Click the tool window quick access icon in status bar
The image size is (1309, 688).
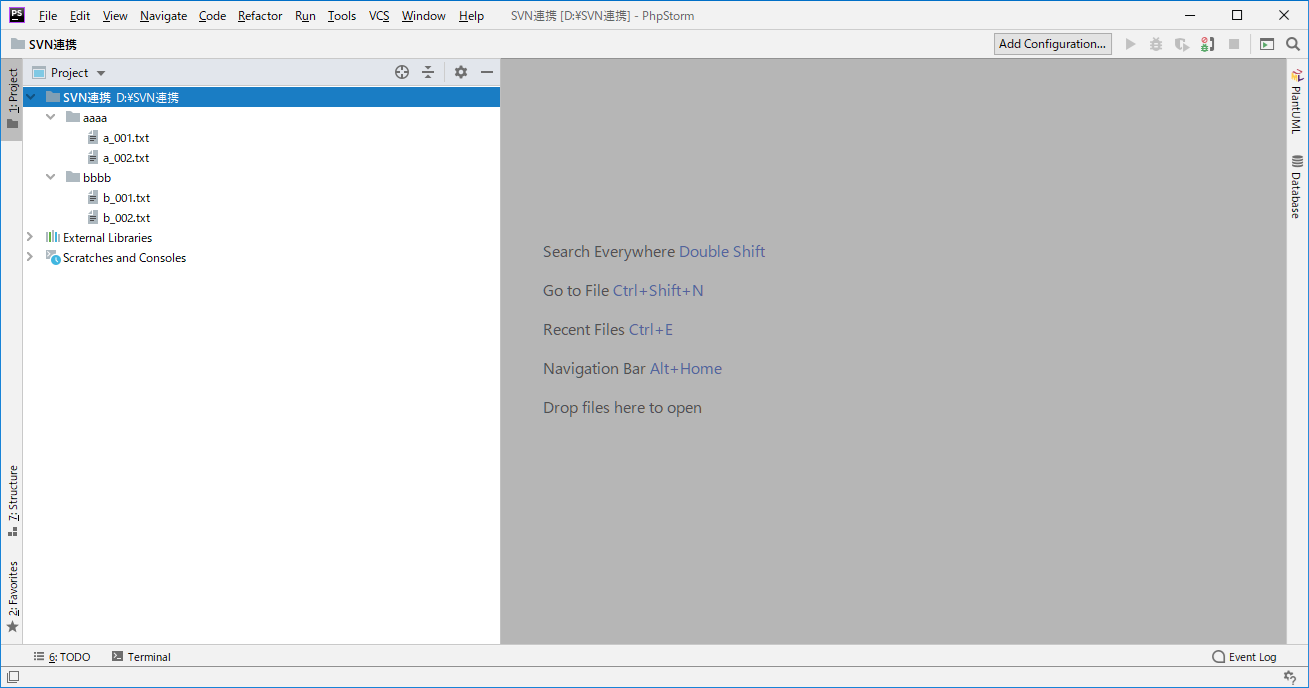pyautogui.click(x=13, y=677)
